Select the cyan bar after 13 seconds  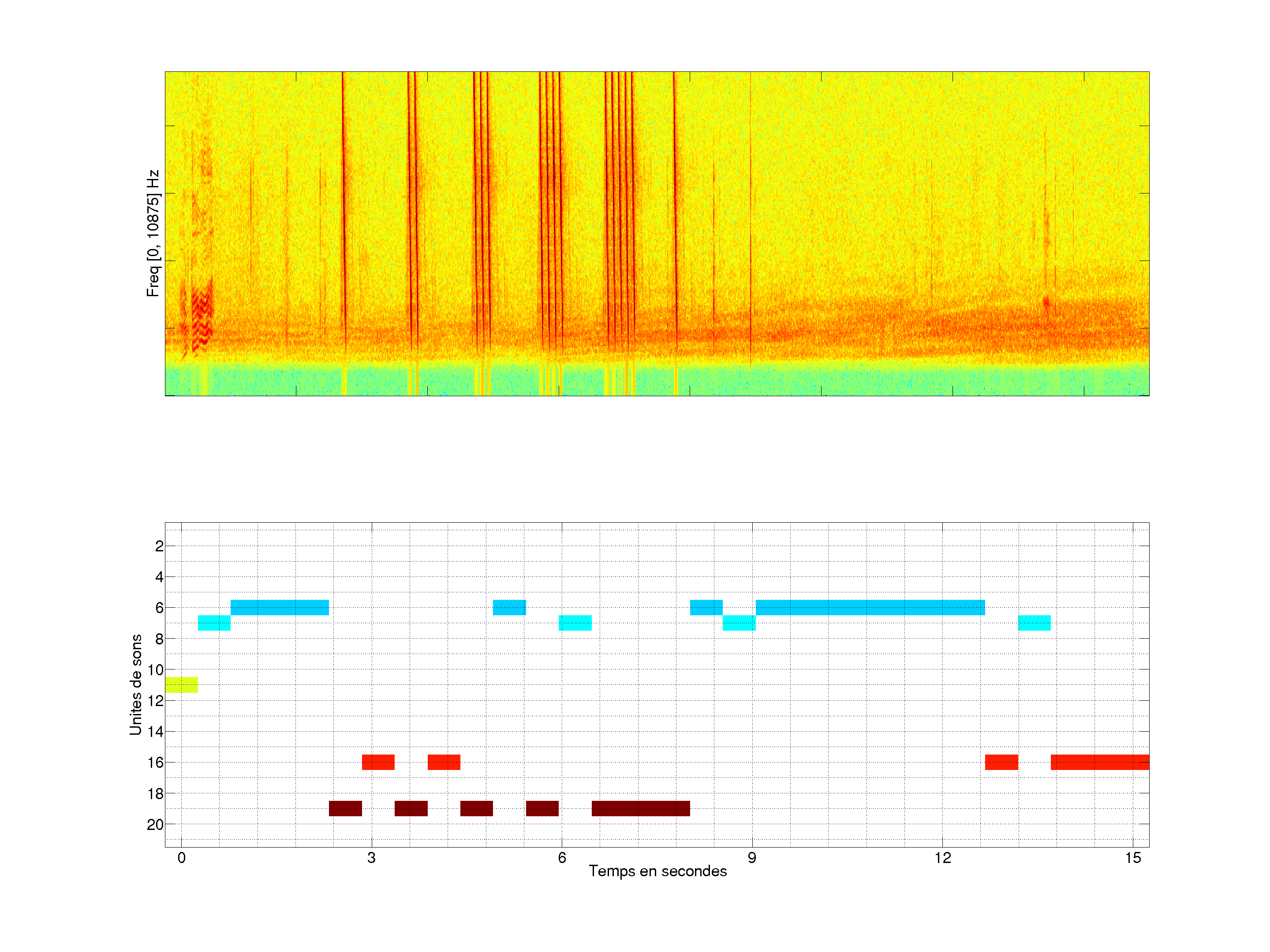pos(1034,623)
